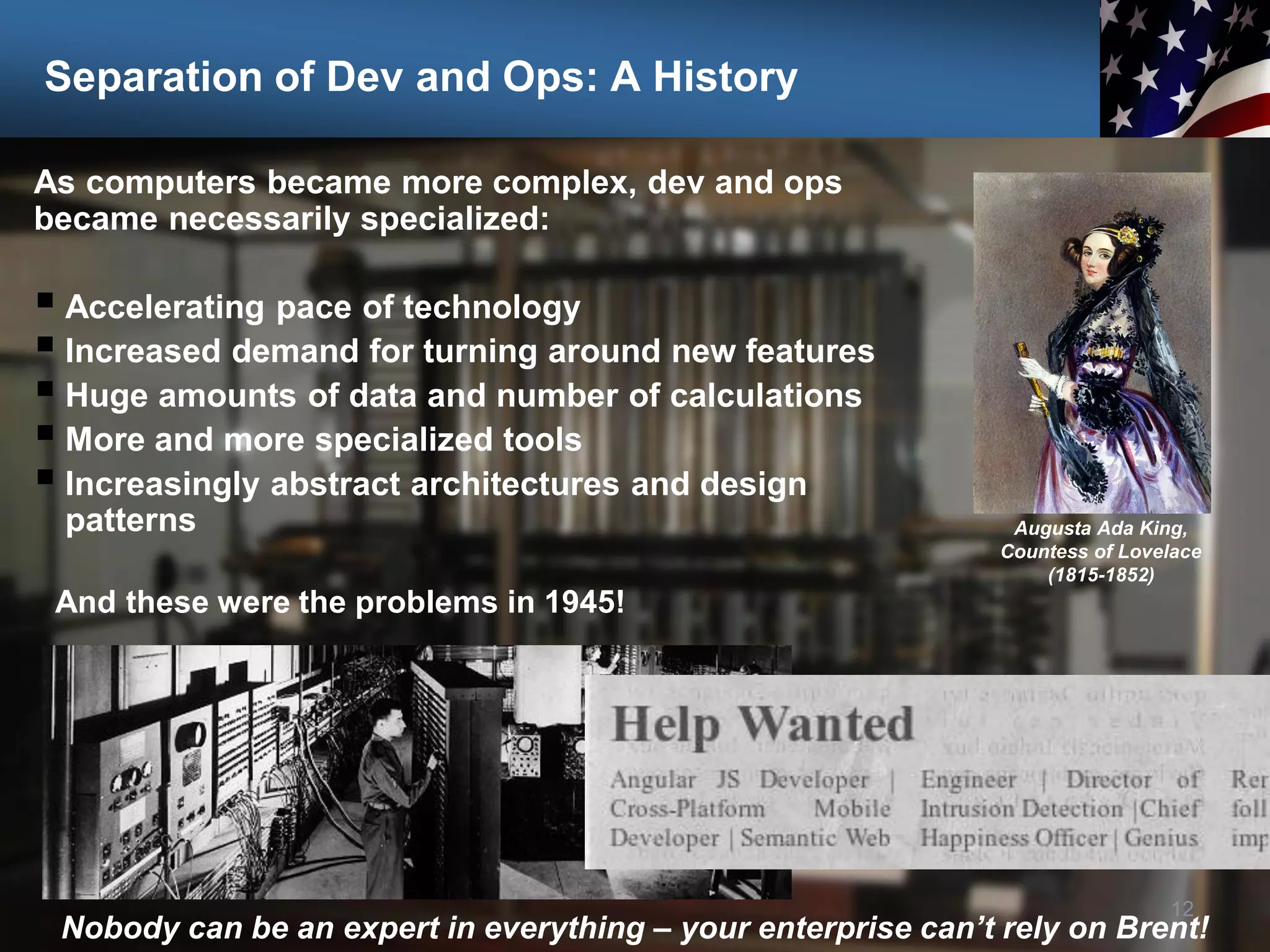Image resolution: width=1270 pixels, height=952 pixels.
Task: Click 'Angular JS Developer' in the clipping
Action: pyautogui.click(x=739, y=780)
